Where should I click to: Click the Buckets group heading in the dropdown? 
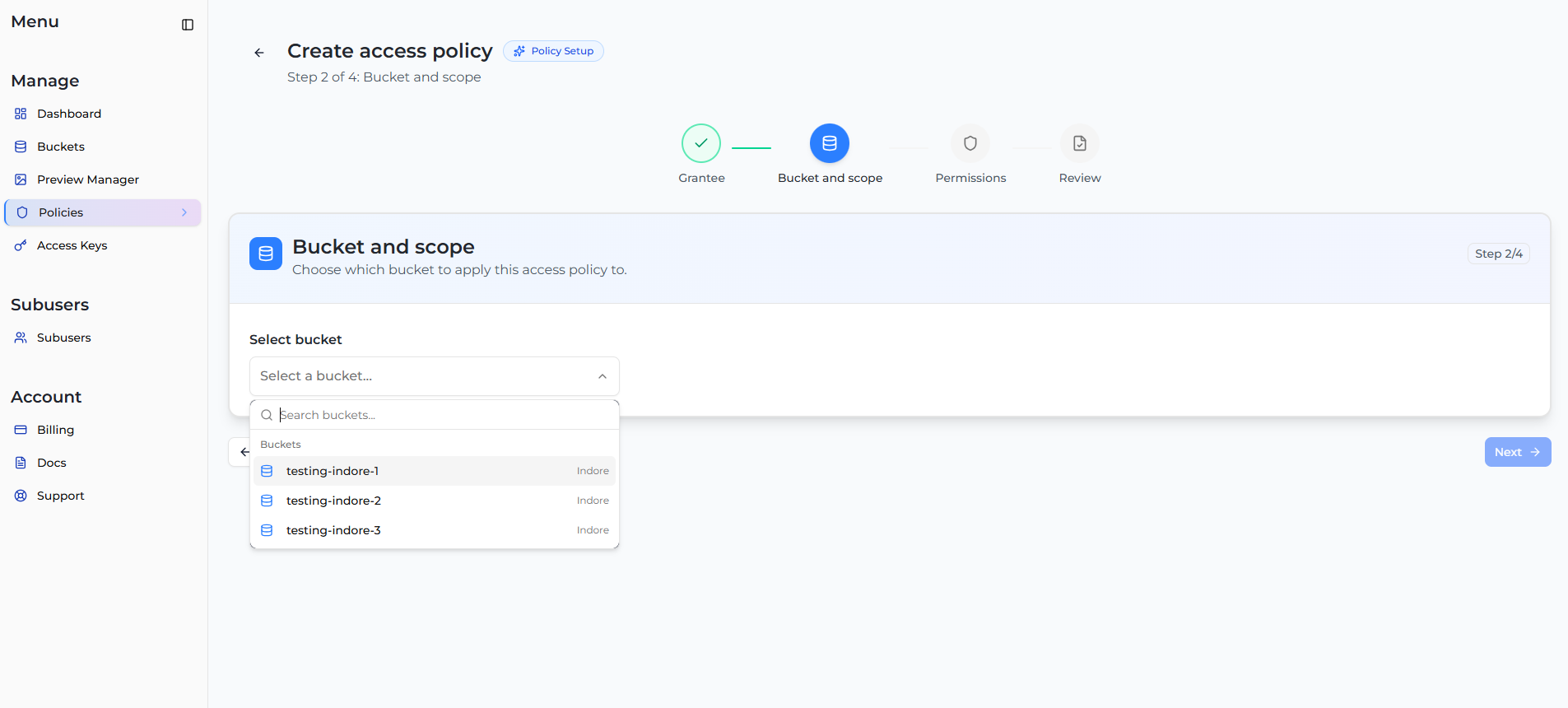click(281, 445)
